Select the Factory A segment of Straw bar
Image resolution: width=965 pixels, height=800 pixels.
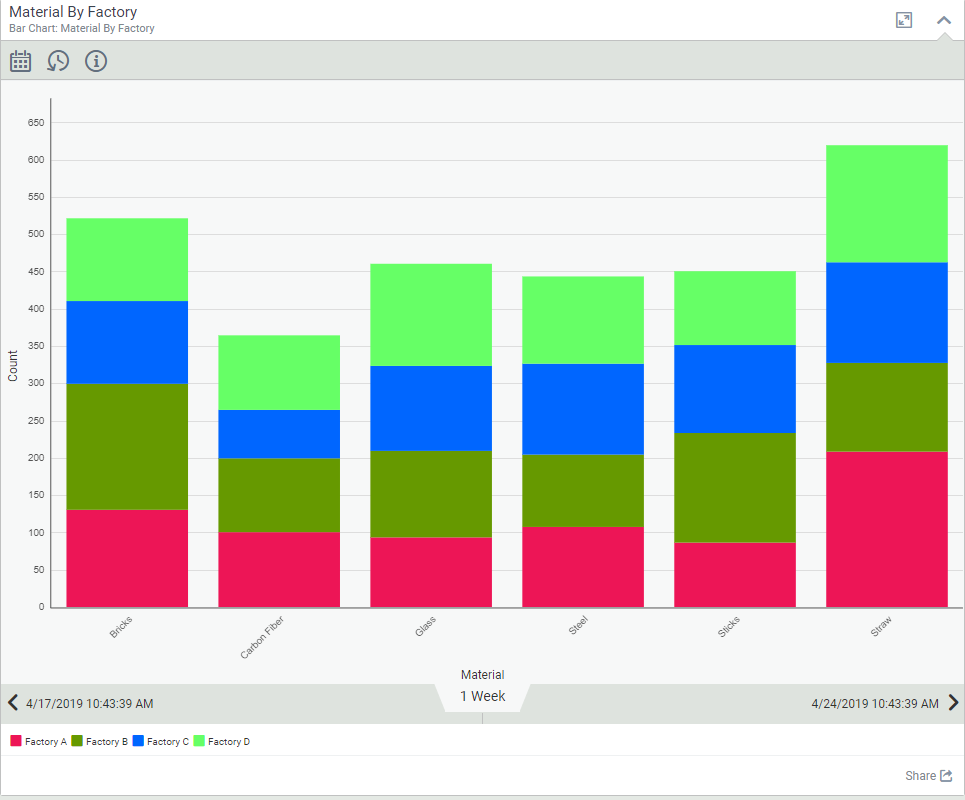tap(886, 529)
